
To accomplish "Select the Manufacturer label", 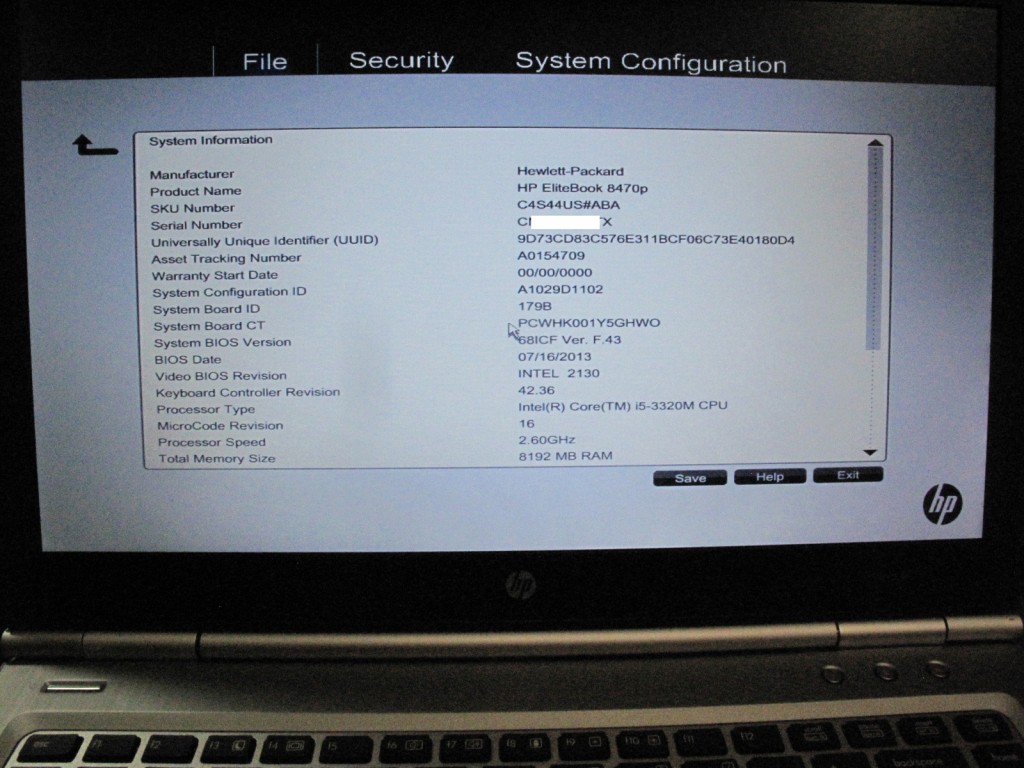I will click(x=191, y=174).
